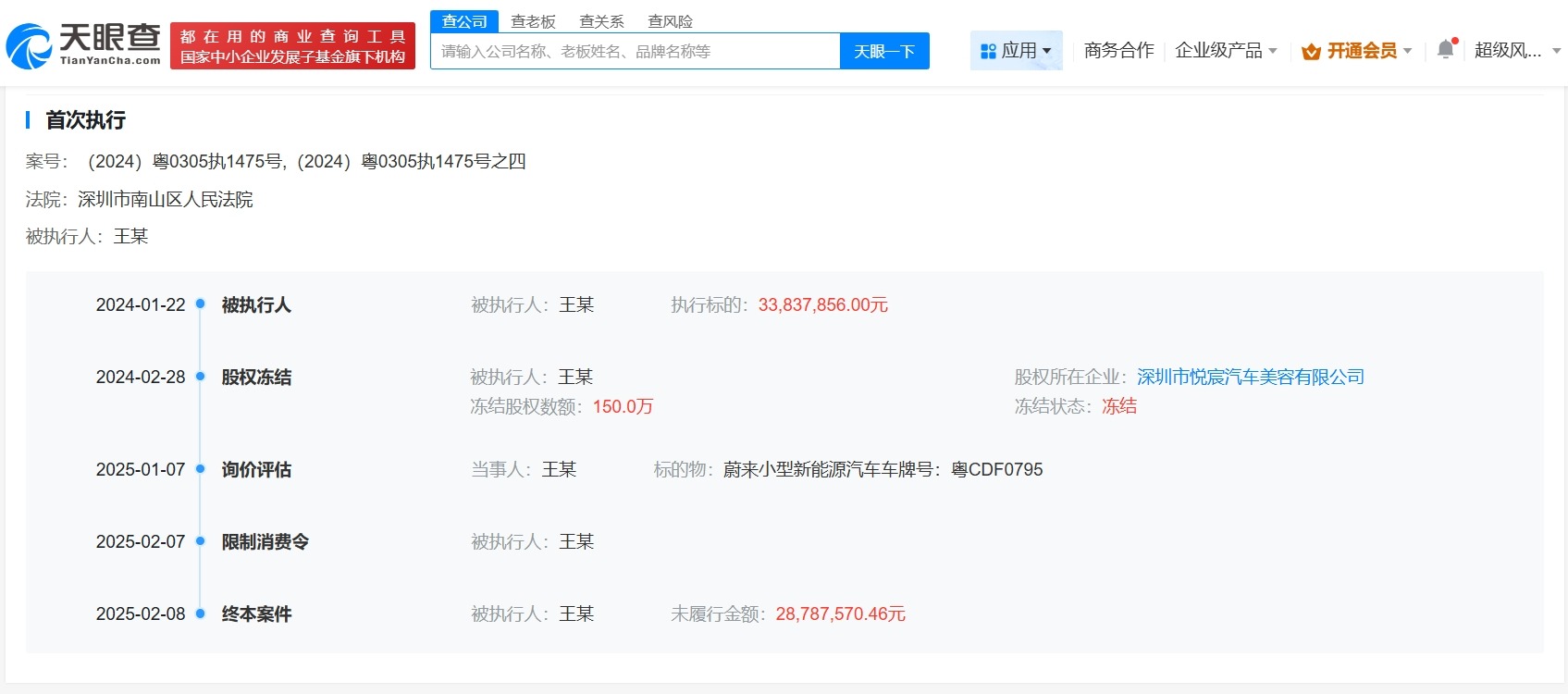Click the date 2024-01-22

tap(141, 304)
